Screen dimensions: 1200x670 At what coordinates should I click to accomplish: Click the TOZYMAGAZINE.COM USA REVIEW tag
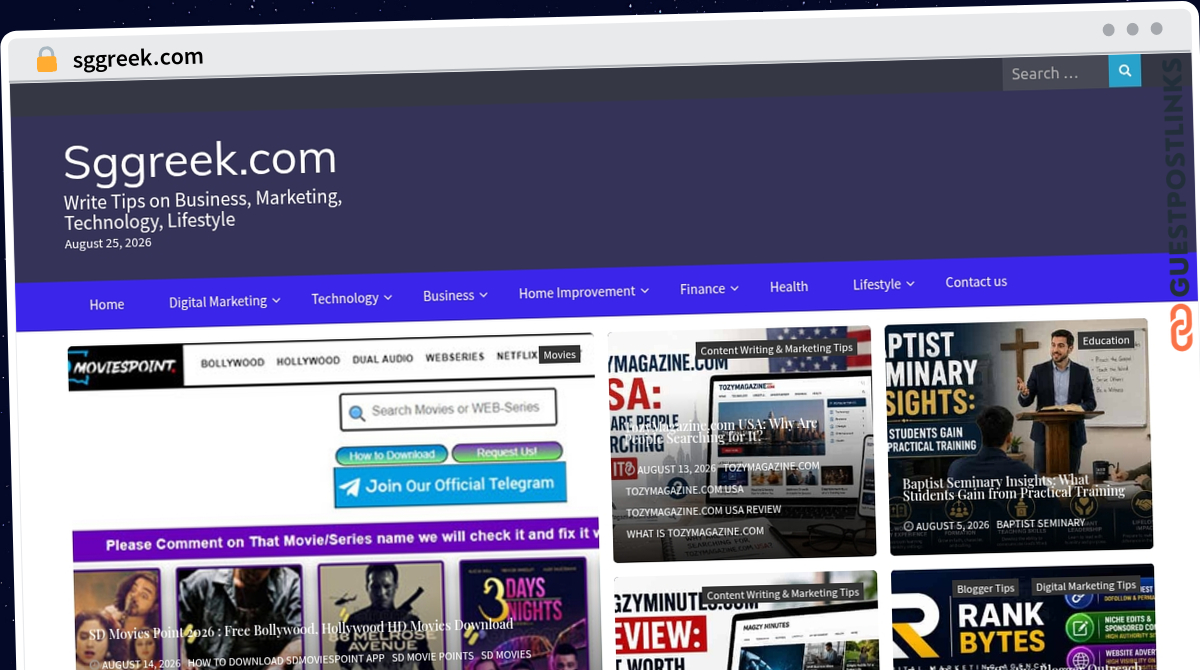pyautogui.click(x=704, y=511)
